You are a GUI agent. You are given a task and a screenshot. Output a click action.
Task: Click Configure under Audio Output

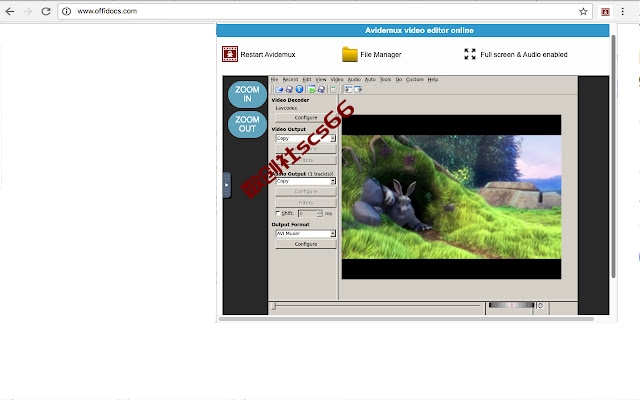point(306,191)
